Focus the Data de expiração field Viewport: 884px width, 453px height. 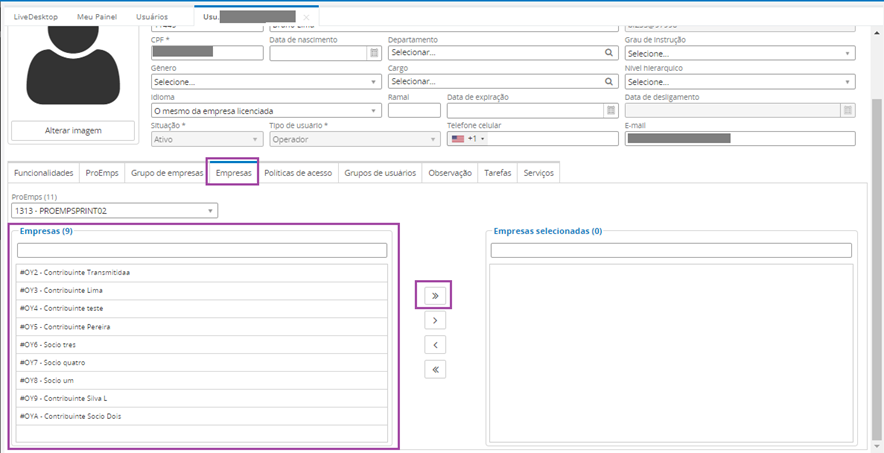pyautogui.click(x=525, y=110)
